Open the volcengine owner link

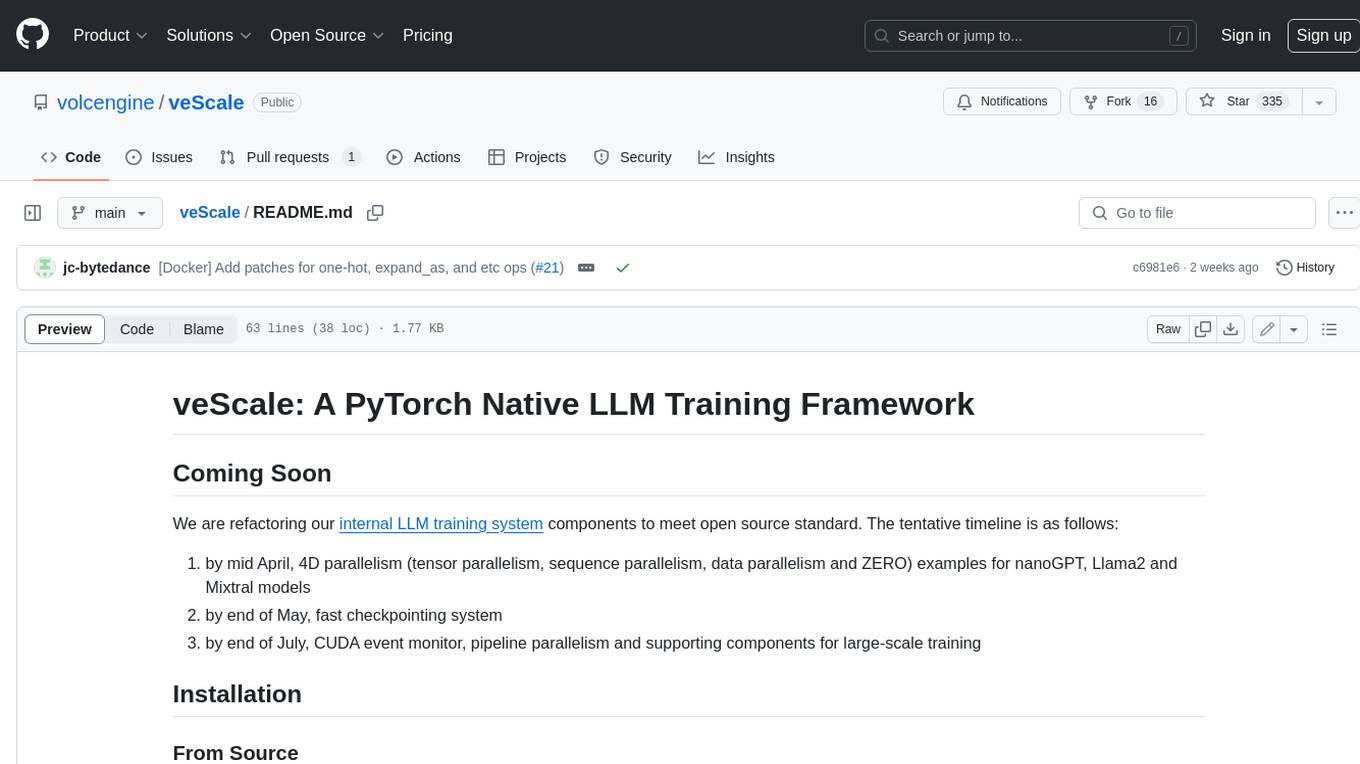click(x=105, y=102)
